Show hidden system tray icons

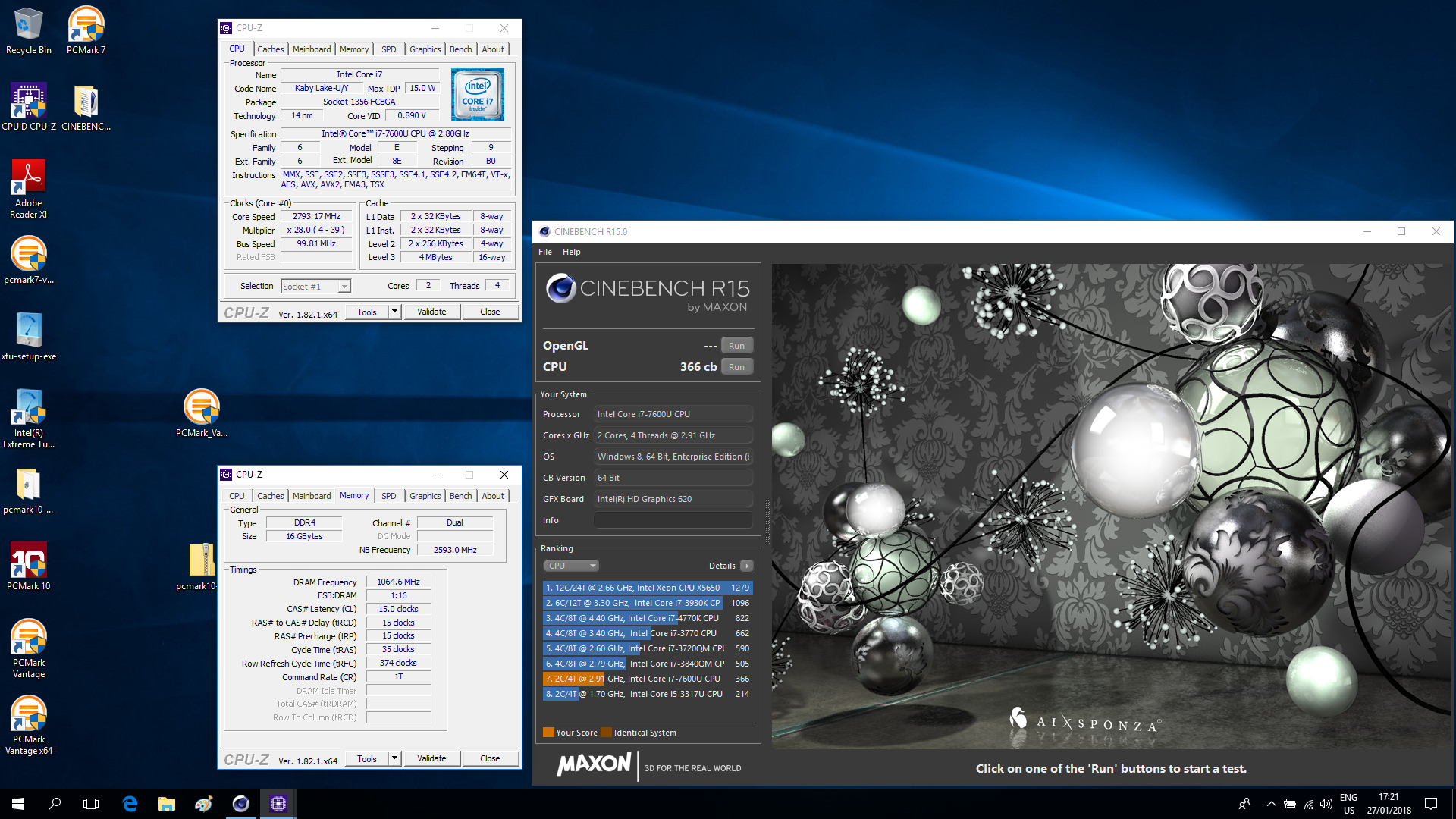click(x=1272, y=804)
